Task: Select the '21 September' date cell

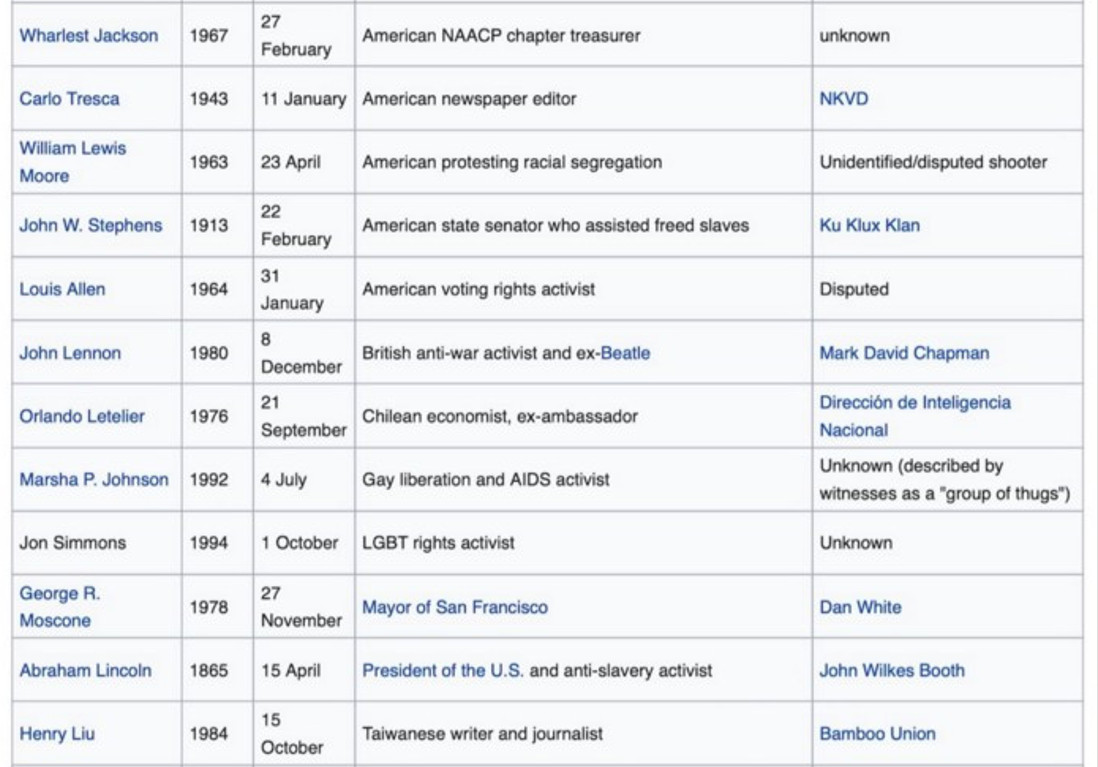Action: click(303, 416)
